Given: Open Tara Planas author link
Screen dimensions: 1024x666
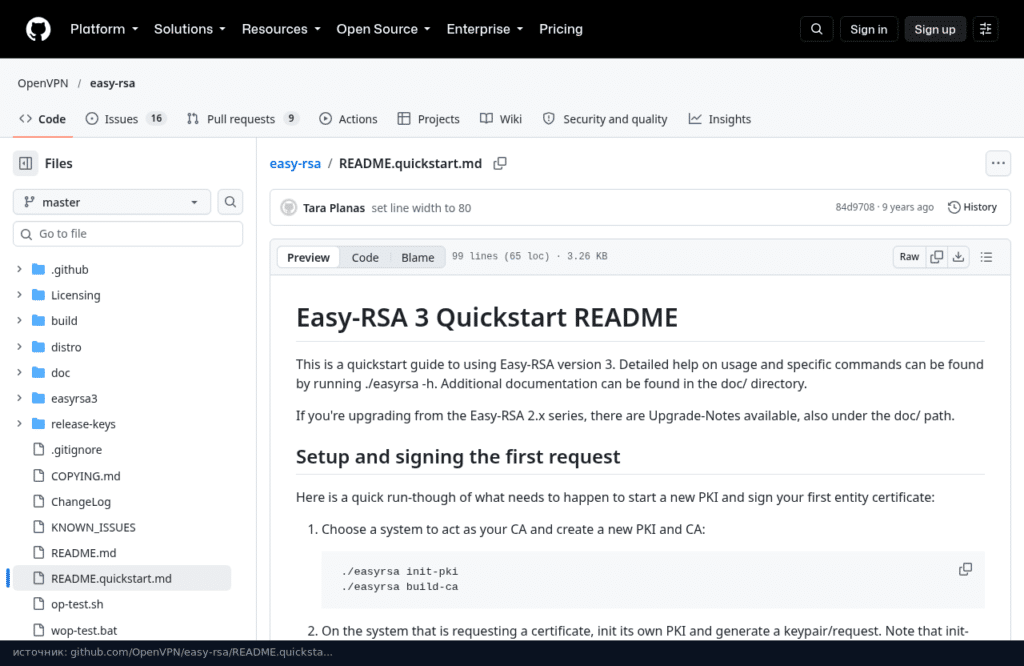Looking at the screenshot, I should 334,208.
